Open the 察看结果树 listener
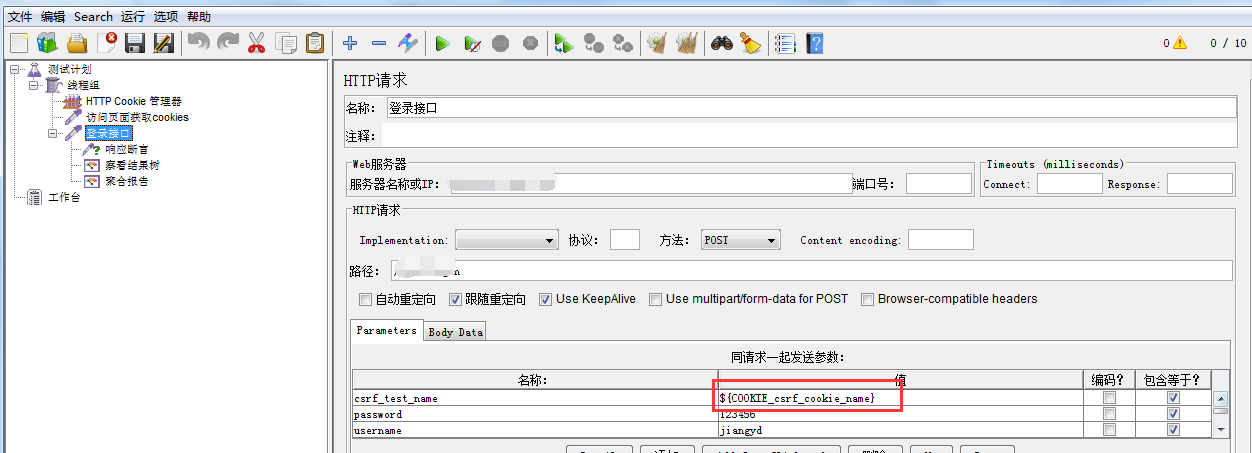 (132, 165)
